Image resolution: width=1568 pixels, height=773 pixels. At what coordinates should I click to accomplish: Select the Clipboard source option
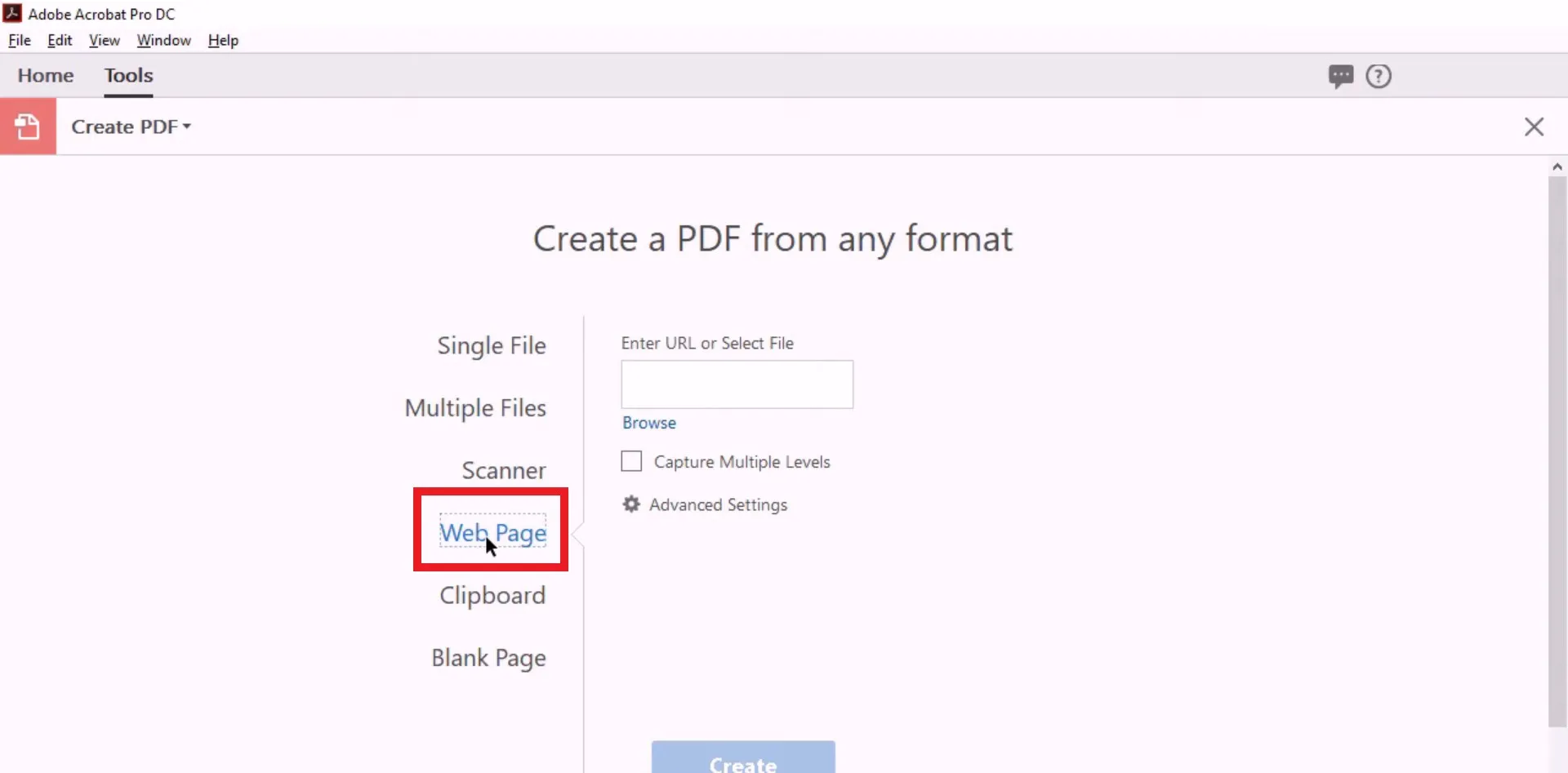[x=492, y=595]
